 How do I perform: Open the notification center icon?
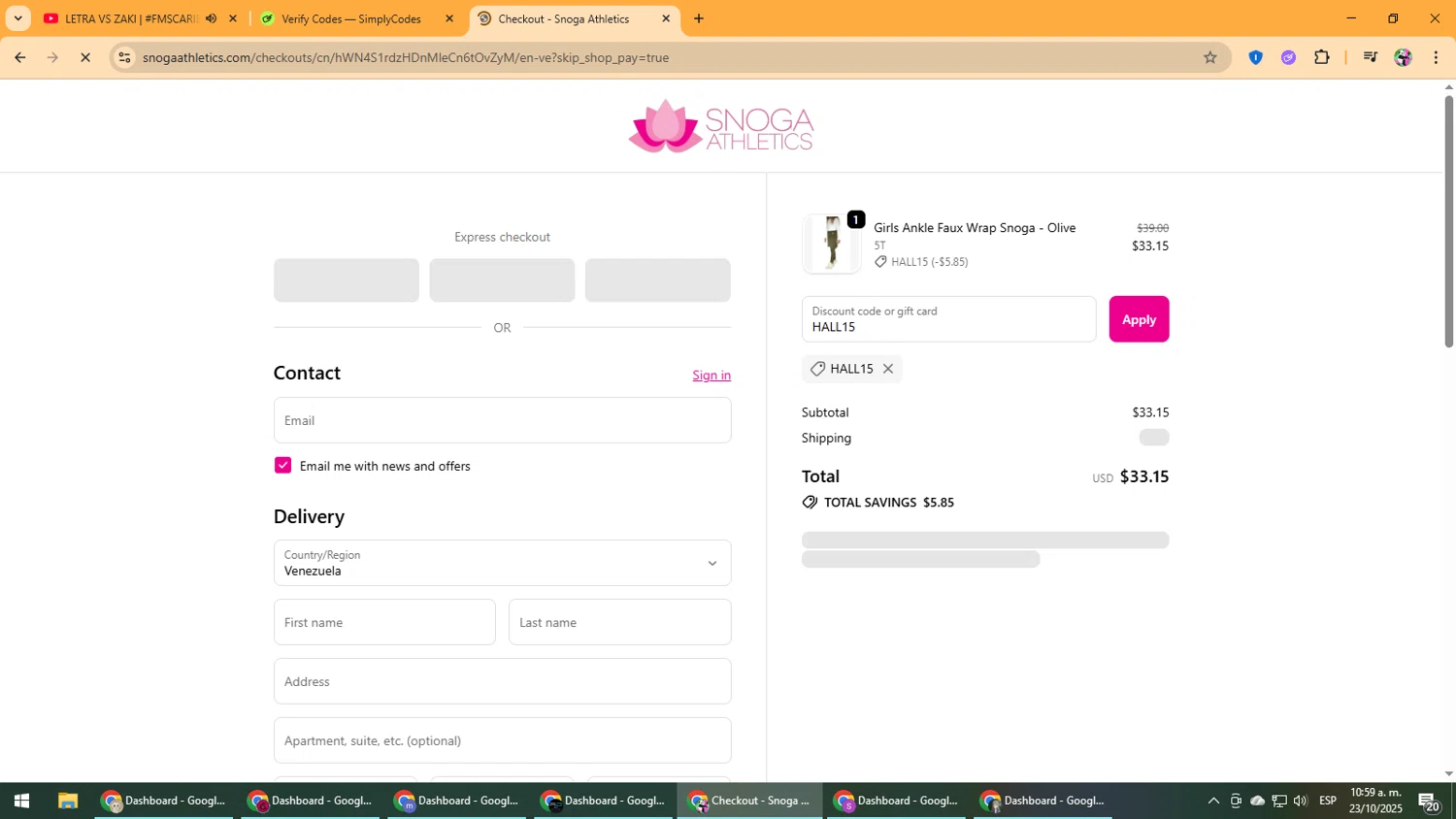pos(1430,801)
